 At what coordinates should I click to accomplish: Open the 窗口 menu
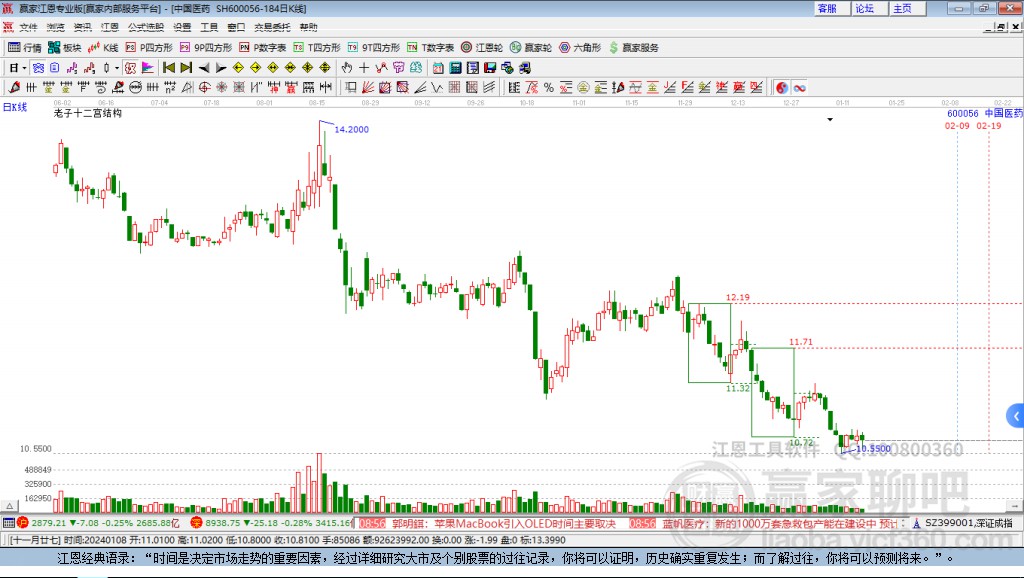[x=236, y=27]
